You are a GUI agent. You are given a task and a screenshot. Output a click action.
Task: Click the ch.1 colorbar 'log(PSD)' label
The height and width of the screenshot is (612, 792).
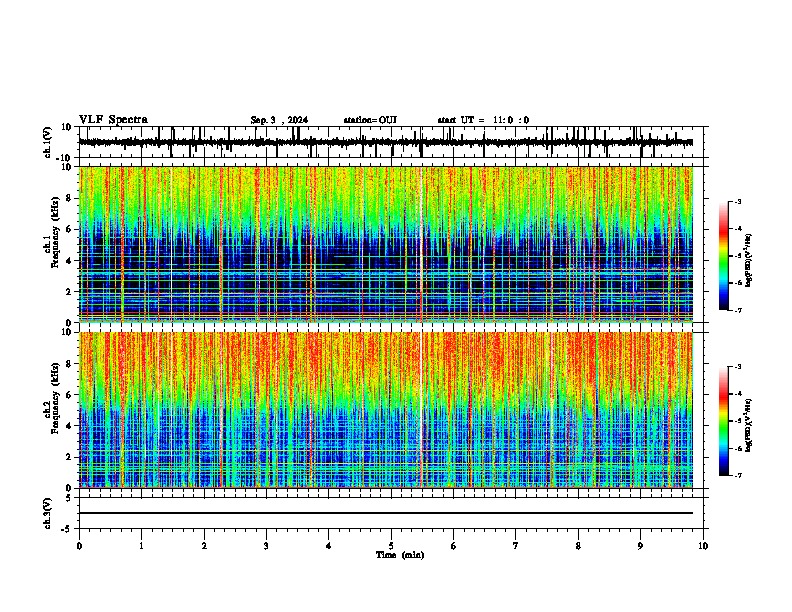pyautogui.click(x=749, y=261)
